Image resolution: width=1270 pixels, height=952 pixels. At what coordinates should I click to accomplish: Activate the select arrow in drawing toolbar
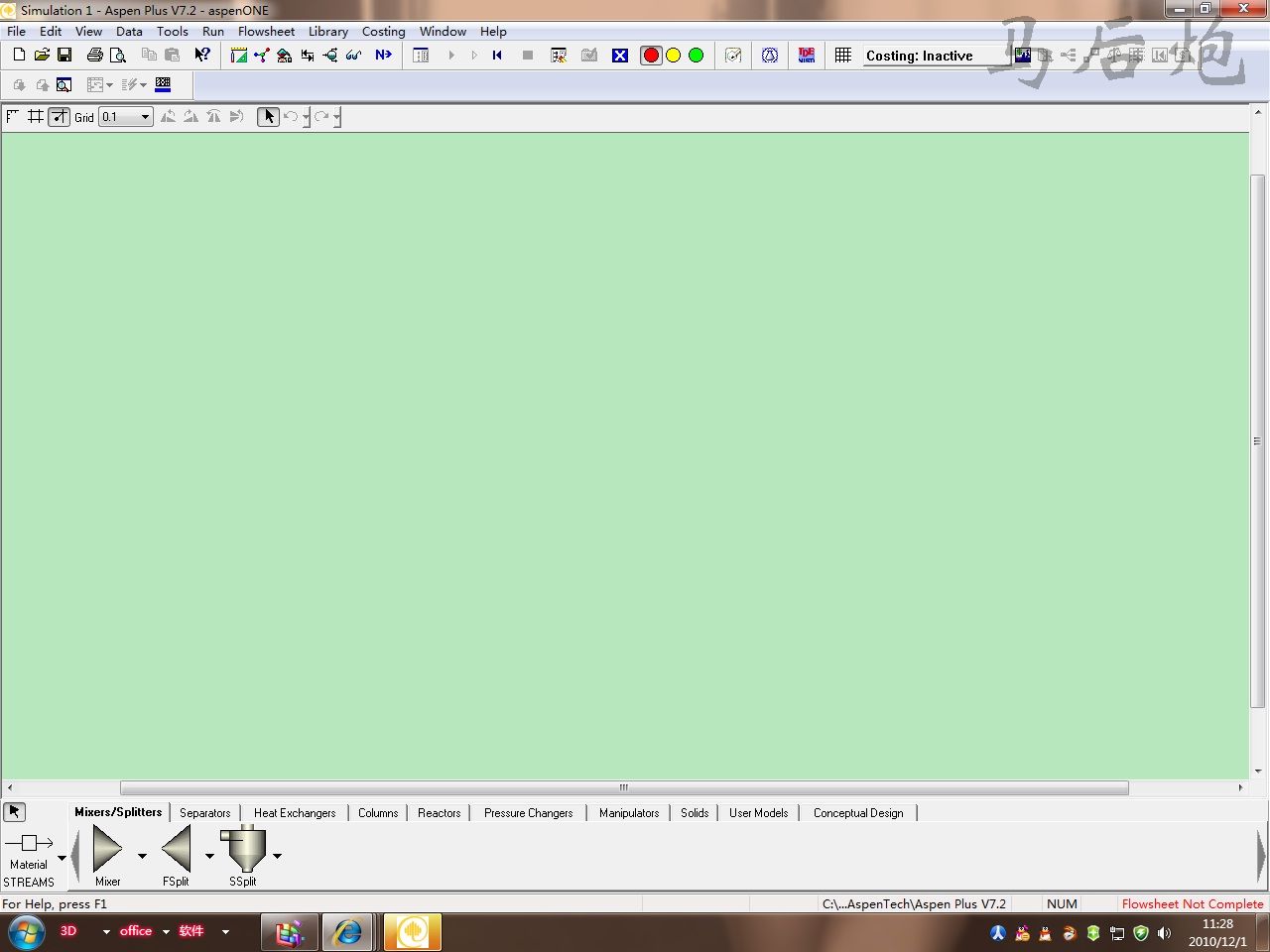268,117
